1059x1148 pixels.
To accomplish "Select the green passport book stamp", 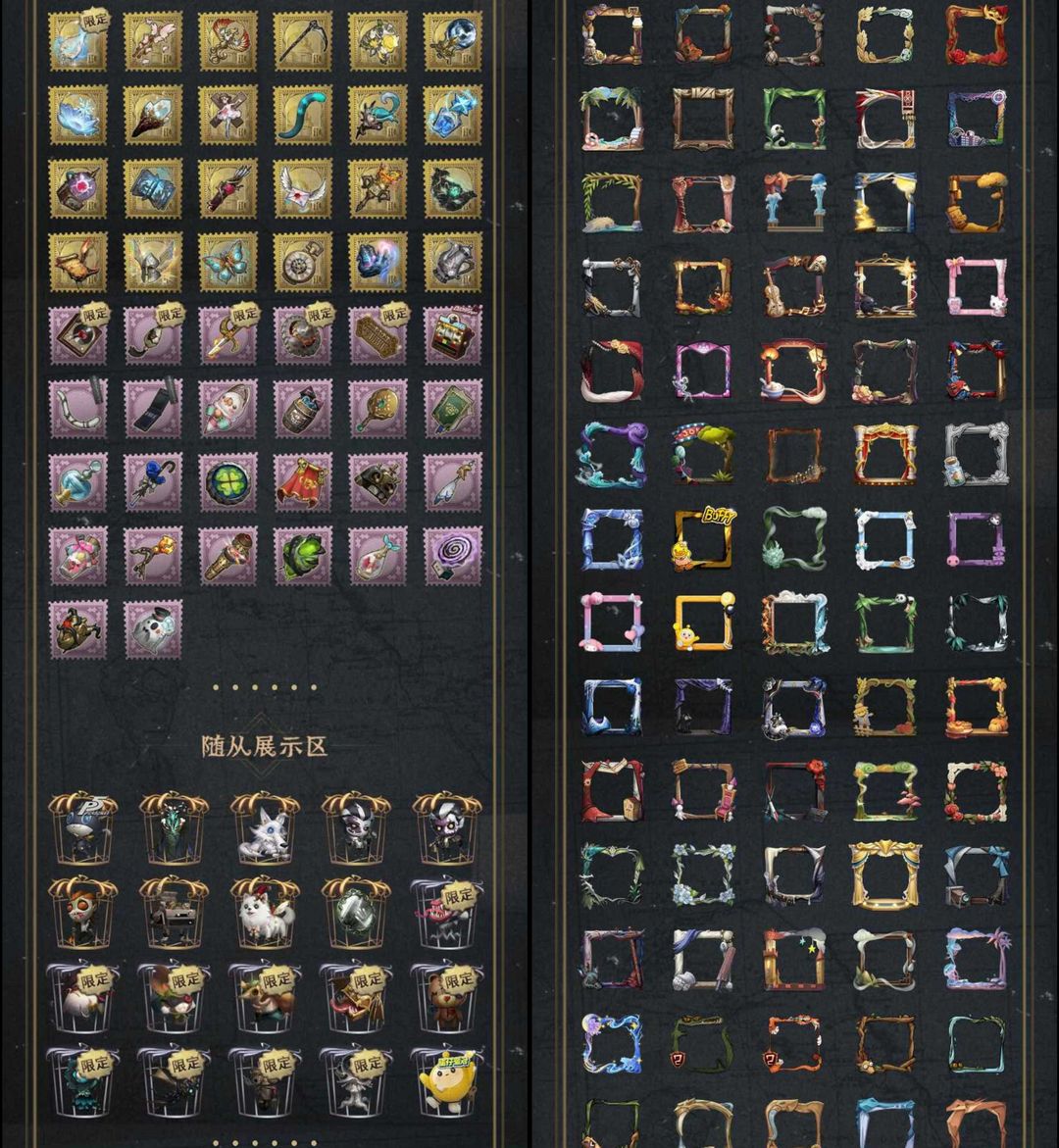I will (453, 409).
